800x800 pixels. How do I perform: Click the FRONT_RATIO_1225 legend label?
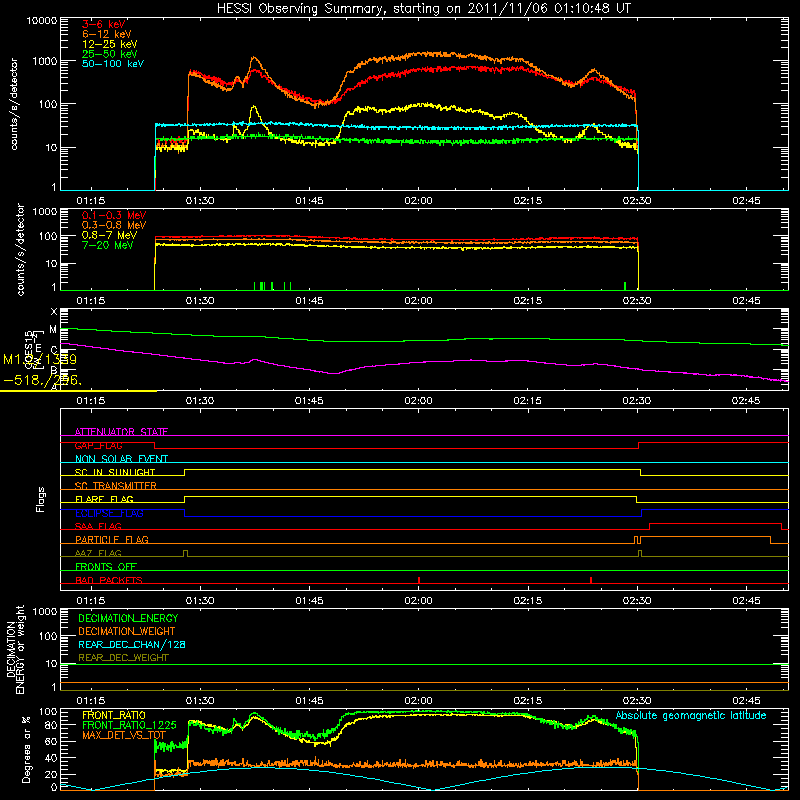[x=130, y=725]
